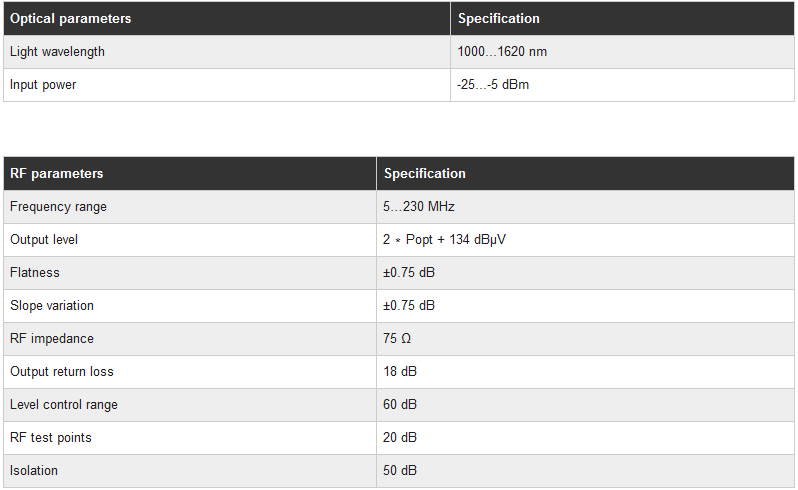Select the Frequency range row label
Screen dimensions: 798x490
coord(58,207)
